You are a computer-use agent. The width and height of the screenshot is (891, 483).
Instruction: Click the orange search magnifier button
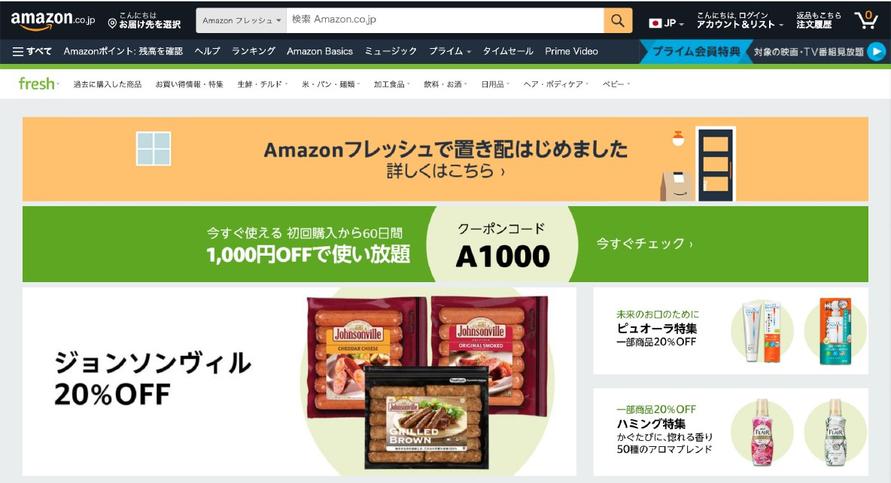click(x=618, y=21)
